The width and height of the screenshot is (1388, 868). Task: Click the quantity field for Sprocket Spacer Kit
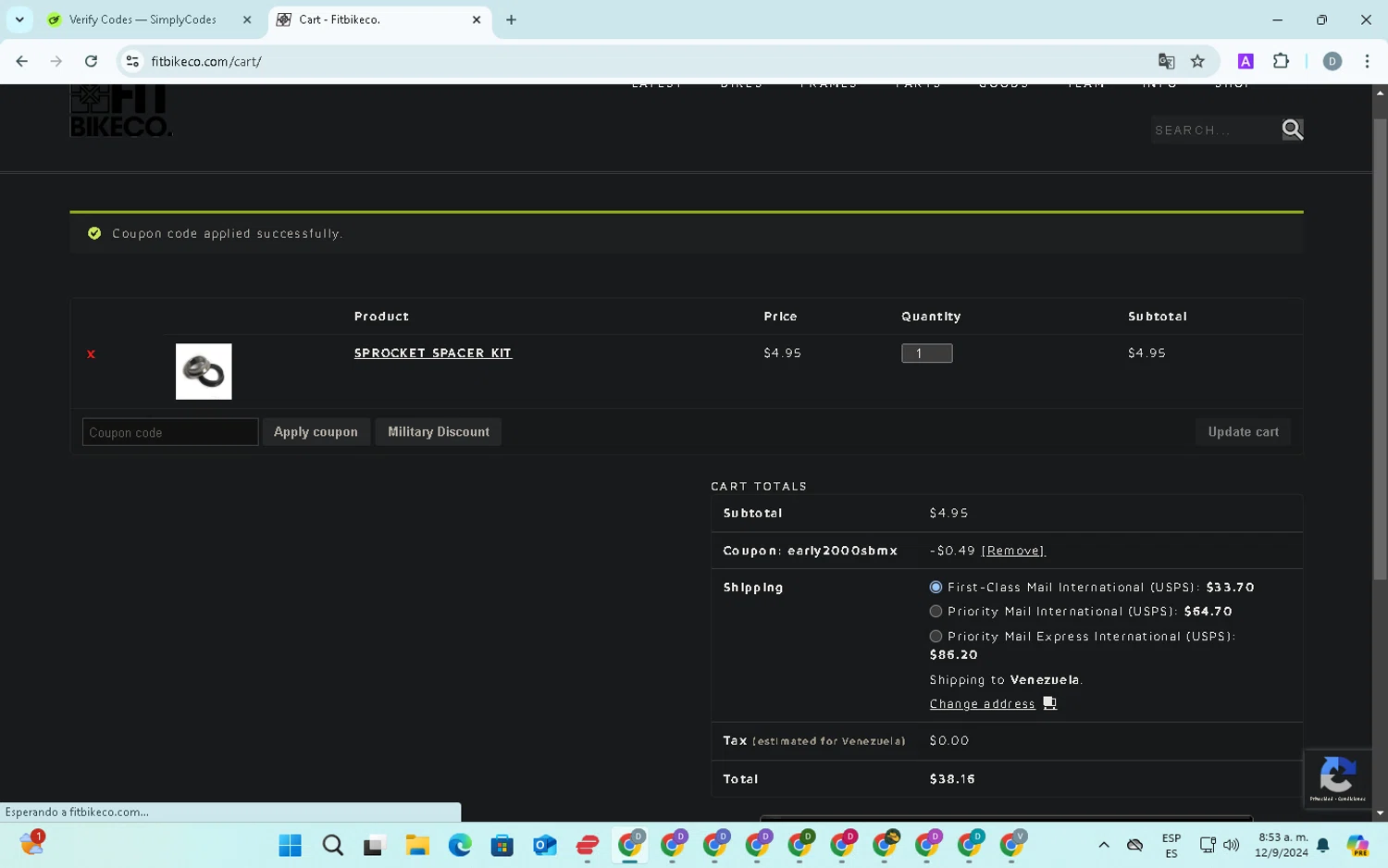[926, 353]
